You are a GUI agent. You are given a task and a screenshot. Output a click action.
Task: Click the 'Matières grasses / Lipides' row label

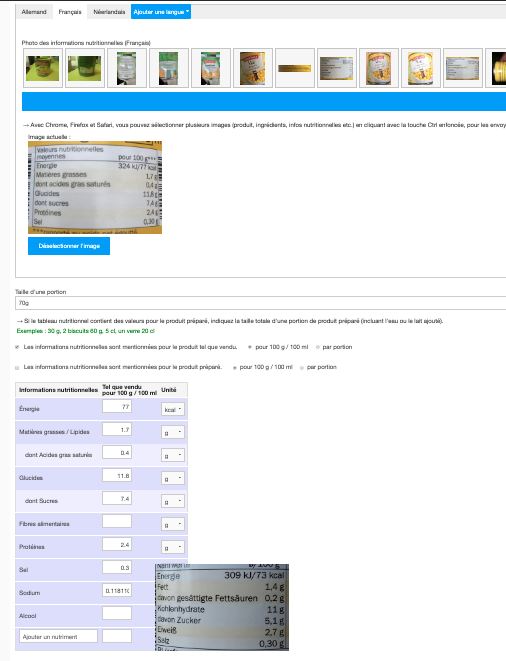(x=54, y=432)
